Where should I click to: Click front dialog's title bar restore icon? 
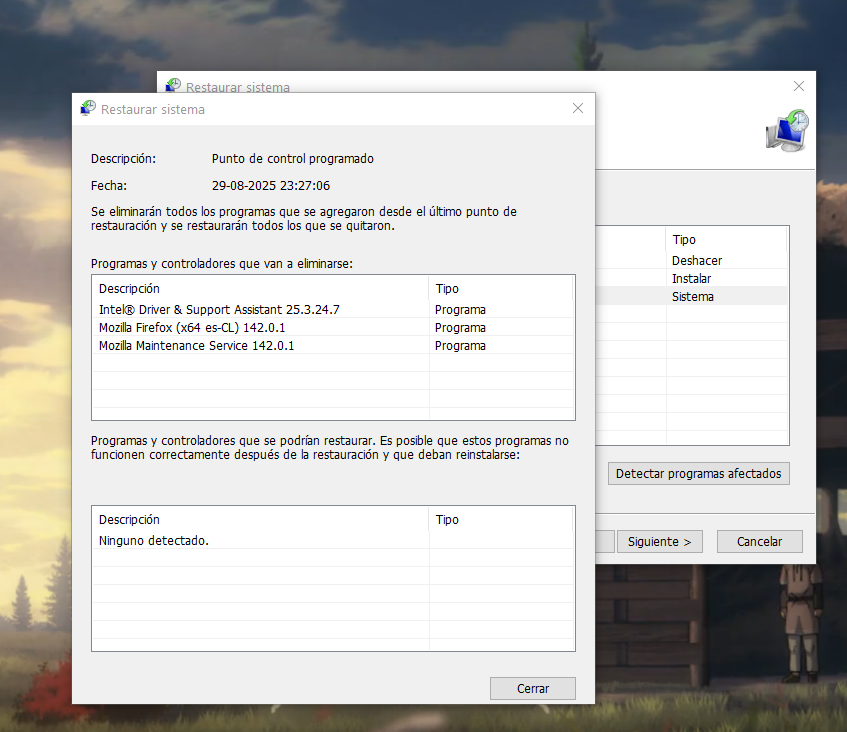click(88, 108)
